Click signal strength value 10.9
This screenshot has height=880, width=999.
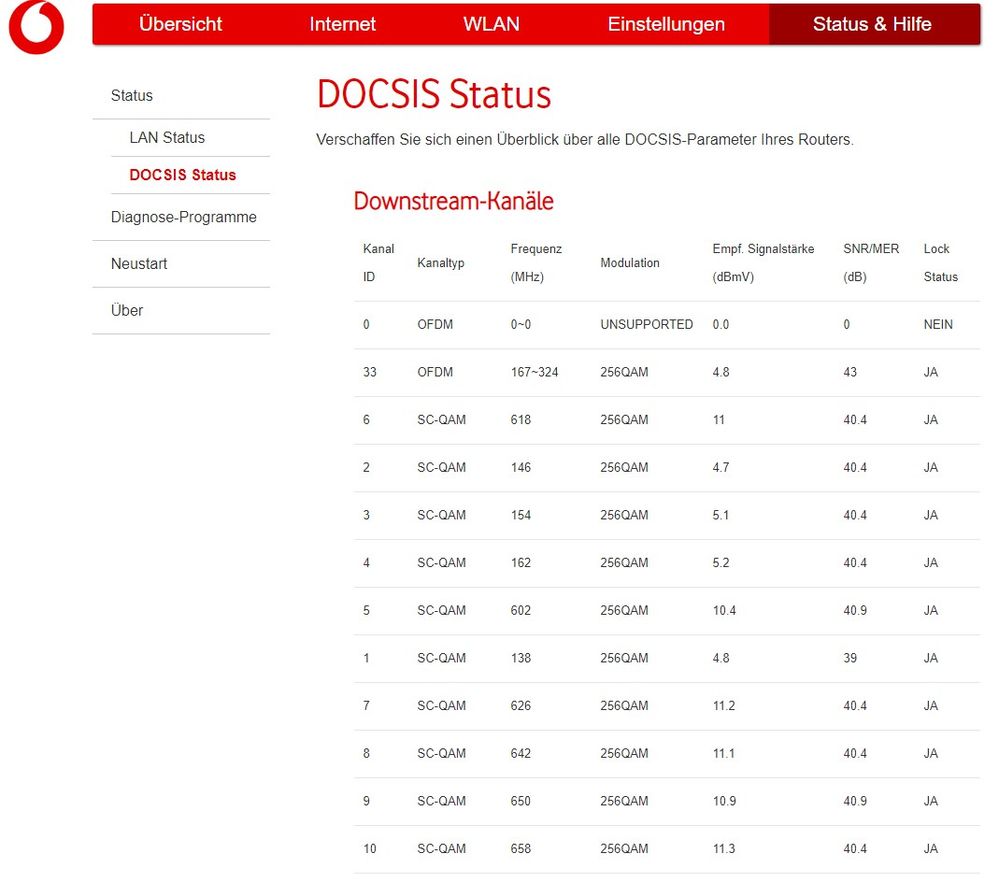pyautogui.click(x=724, y=802)
